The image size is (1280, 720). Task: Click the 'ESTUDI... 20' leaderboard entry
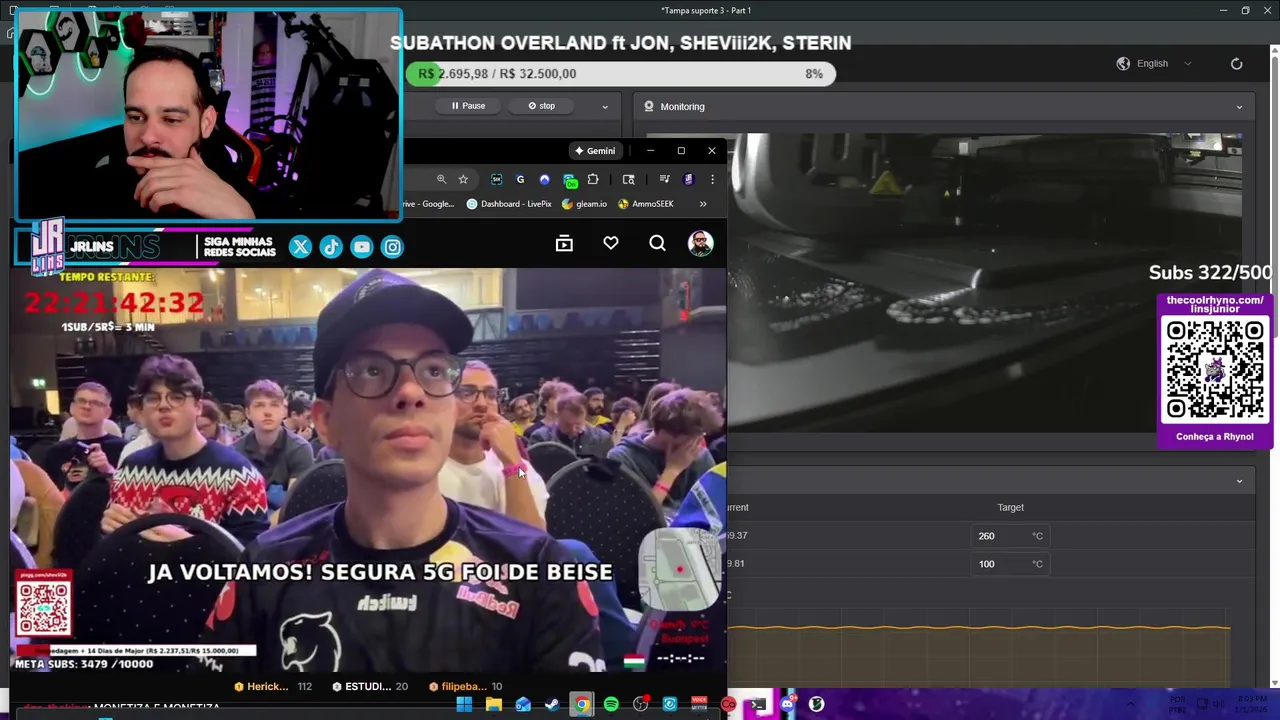click(370, 686)
